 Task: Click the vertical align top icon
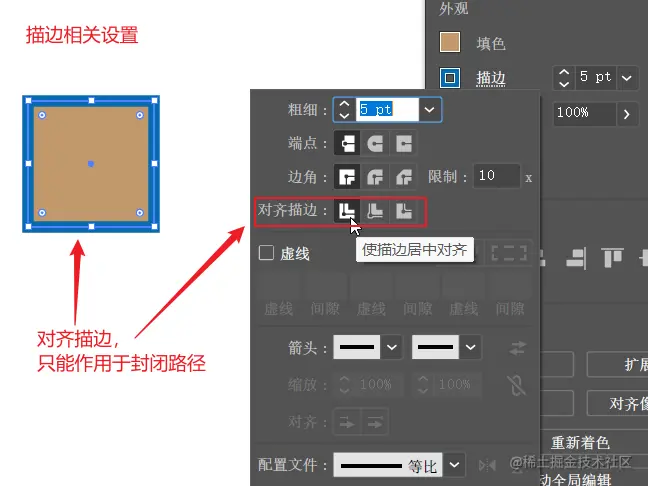point(612,257)
